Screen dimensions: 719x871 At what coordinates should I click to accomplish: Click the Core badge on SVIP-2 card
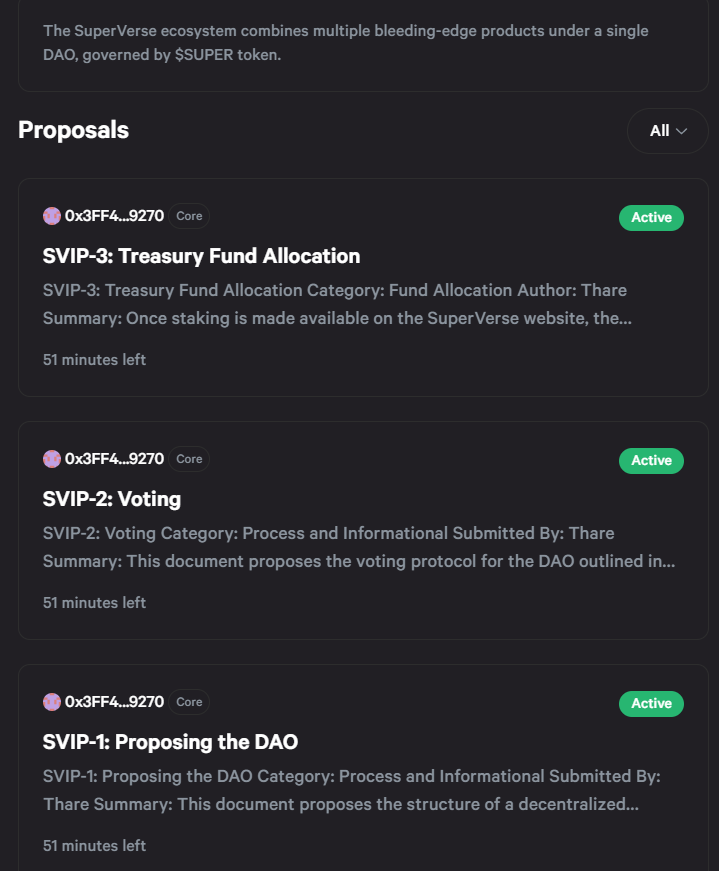(189, 459)
